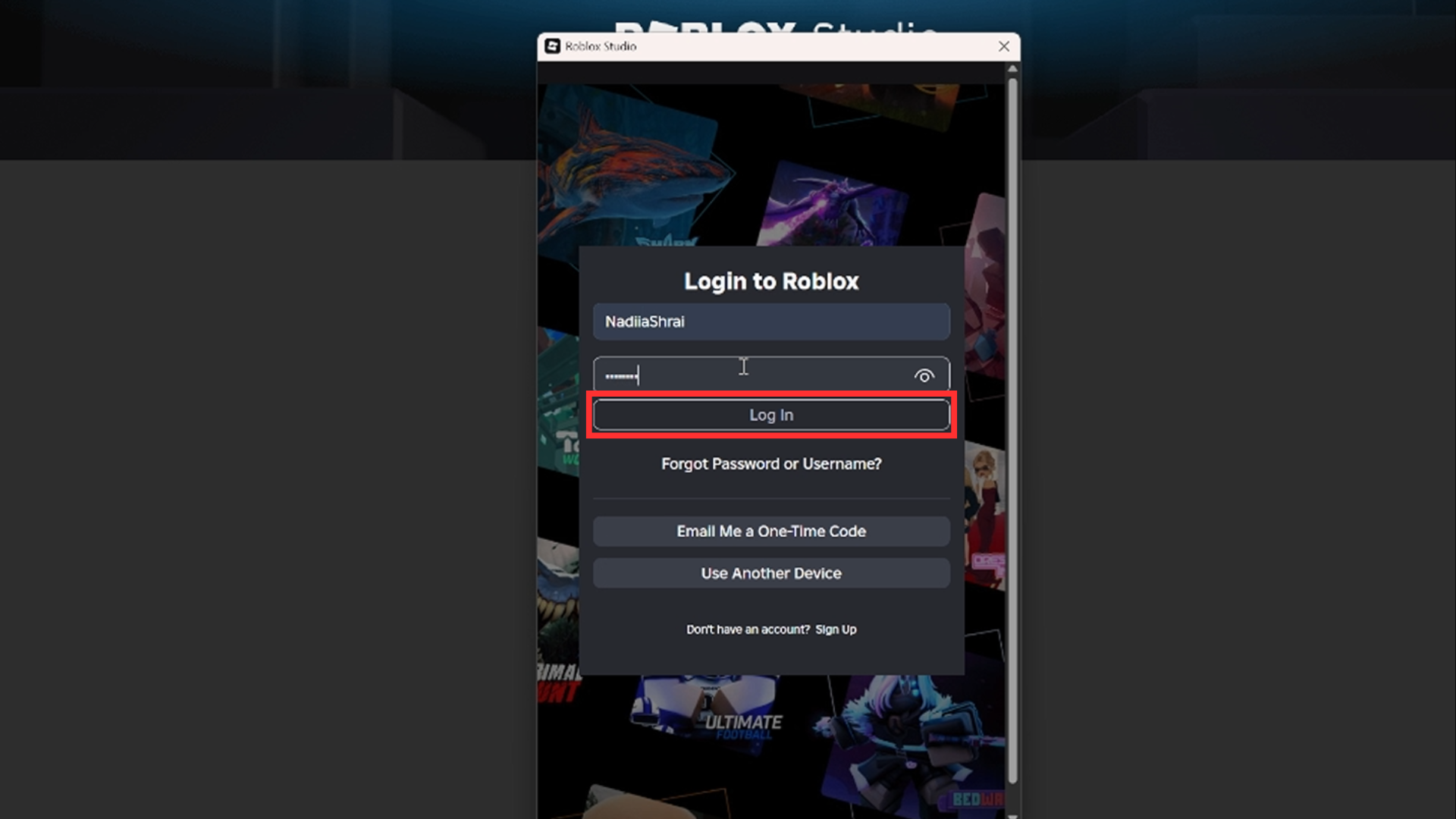
Task: Click the Don't have an account? text
Action: (748, 629)
